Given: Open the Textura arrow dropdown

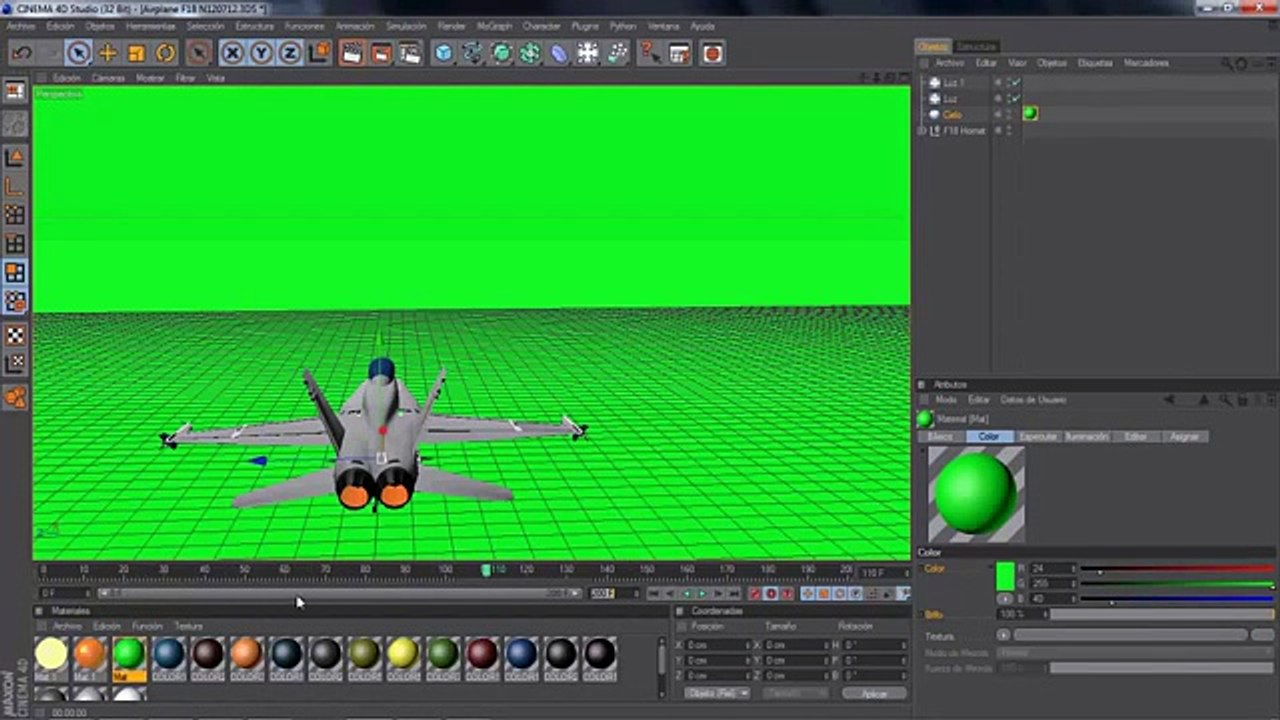Looking at the screenshot, I should pyautogui.click(x=1003, y=635).
